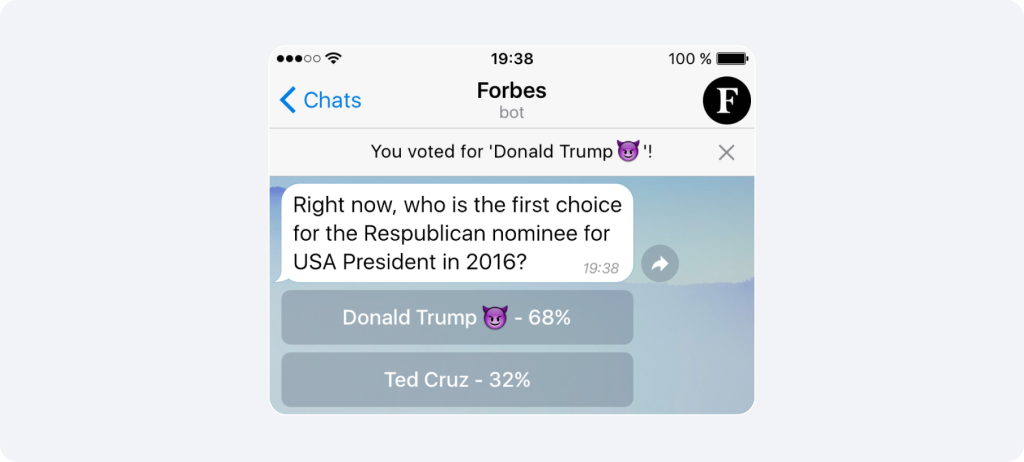This screenshot has height=462, width=1024.
Task: Tap the 'bot' subtitle under Forbes
Action: [x=512, y=113]
